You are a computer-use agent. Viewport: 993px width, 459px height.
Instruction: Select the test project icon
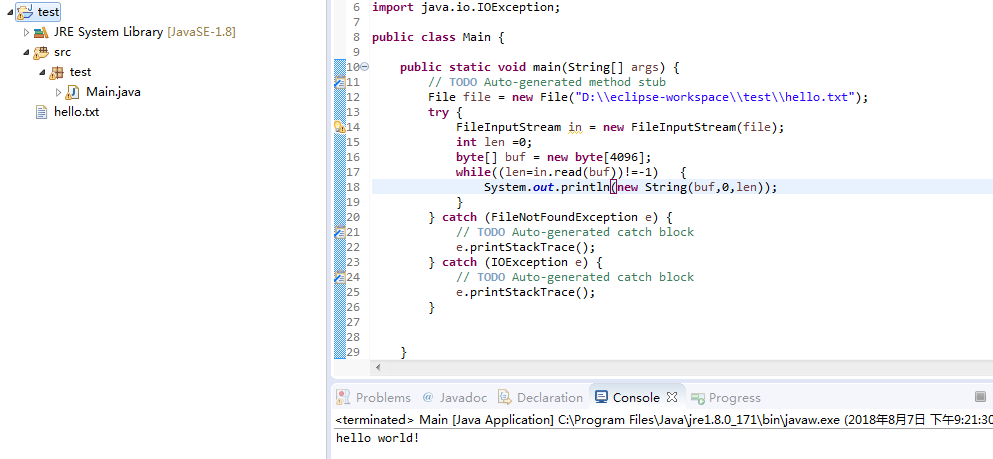25,11
